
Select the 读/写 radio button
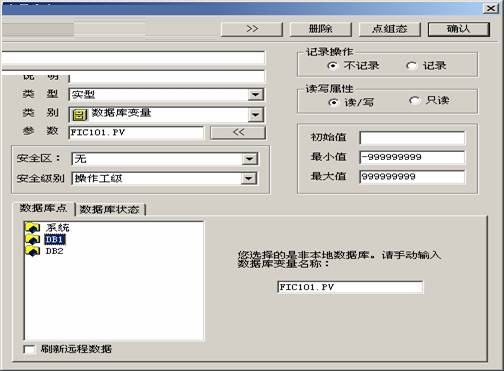point(333,102)
